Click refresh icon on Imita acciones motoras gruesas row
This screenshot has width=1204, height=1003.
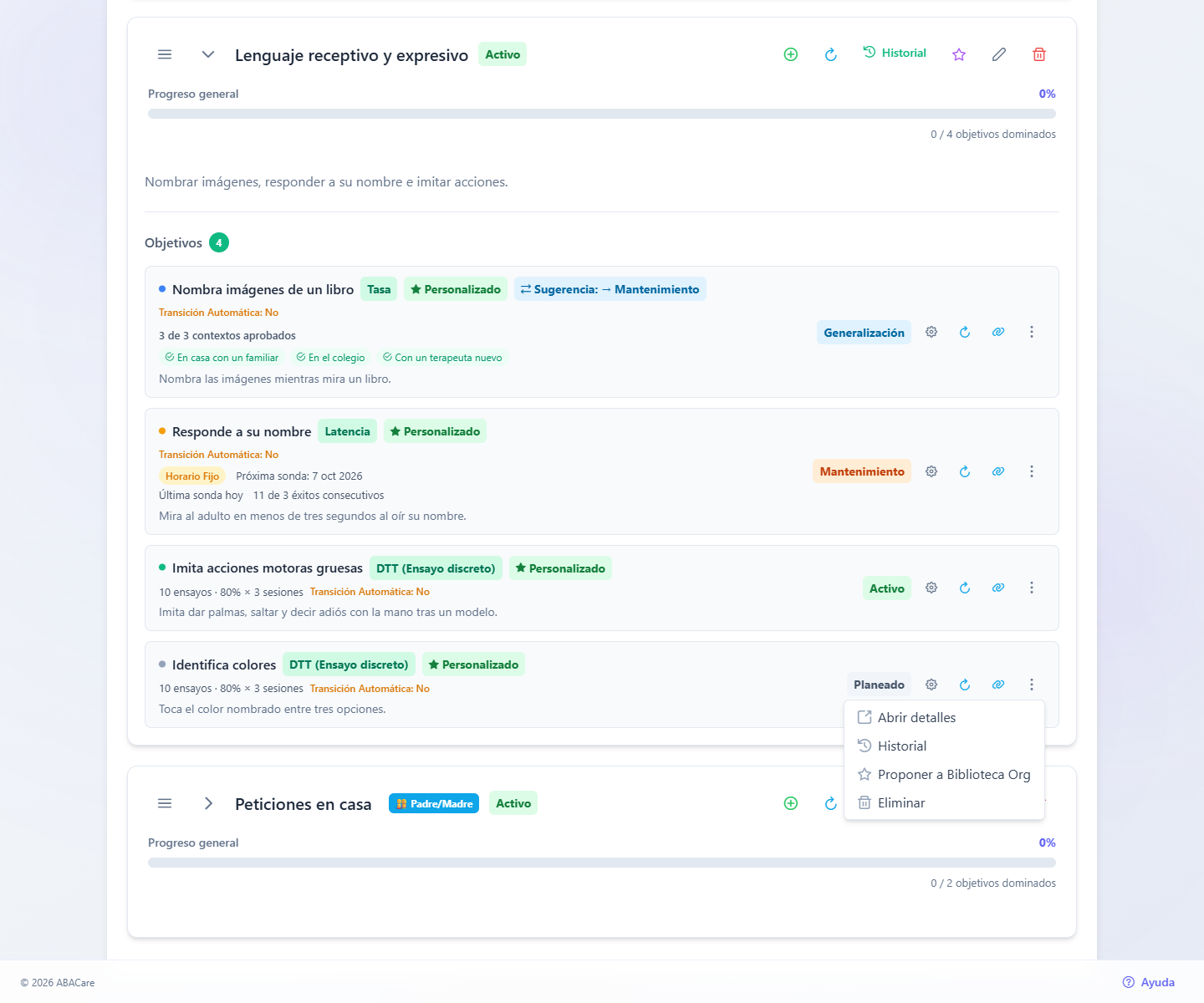click(x=965, y=588)
